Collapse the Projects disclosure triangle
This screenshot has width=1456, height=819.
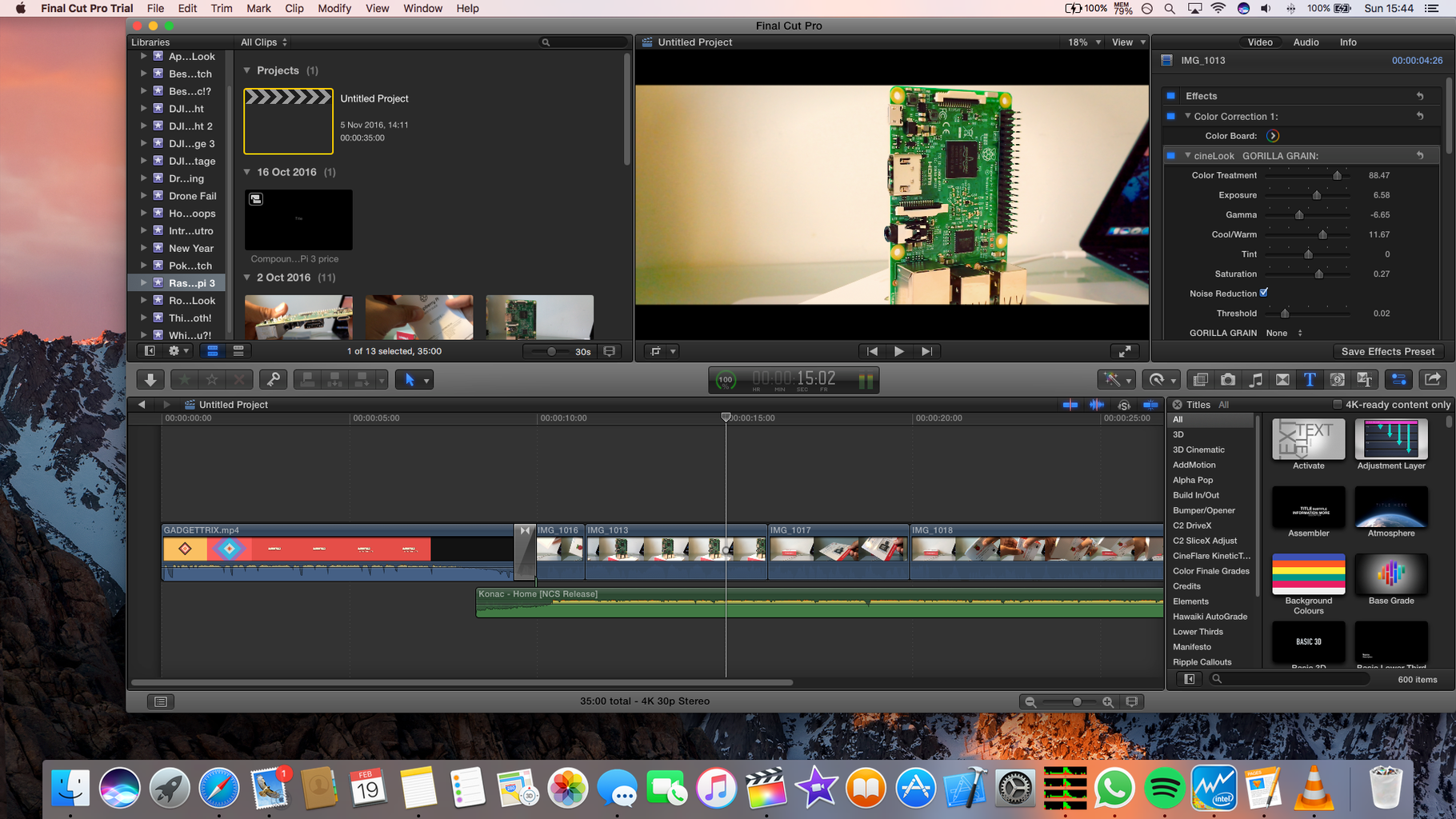pyautogui.click(x=247, y=70)
